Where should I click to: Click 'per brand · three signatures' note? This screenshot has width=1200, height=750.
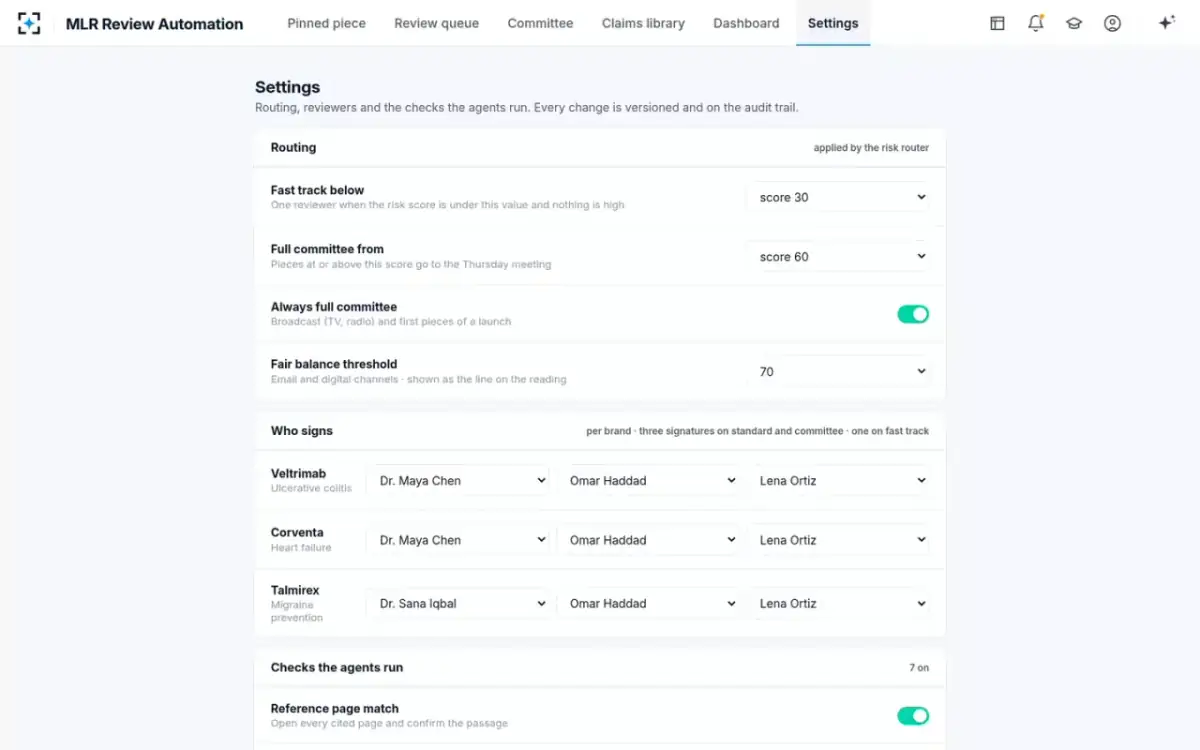click(758, 432)
